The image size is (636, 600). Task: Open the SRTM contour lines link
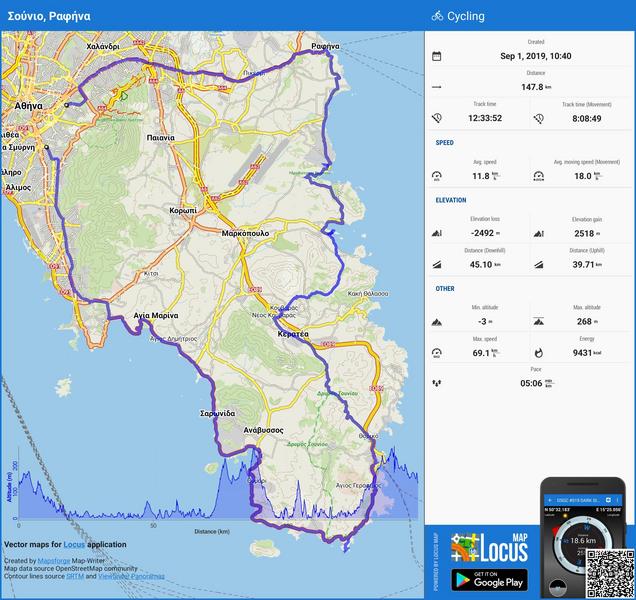74,577
